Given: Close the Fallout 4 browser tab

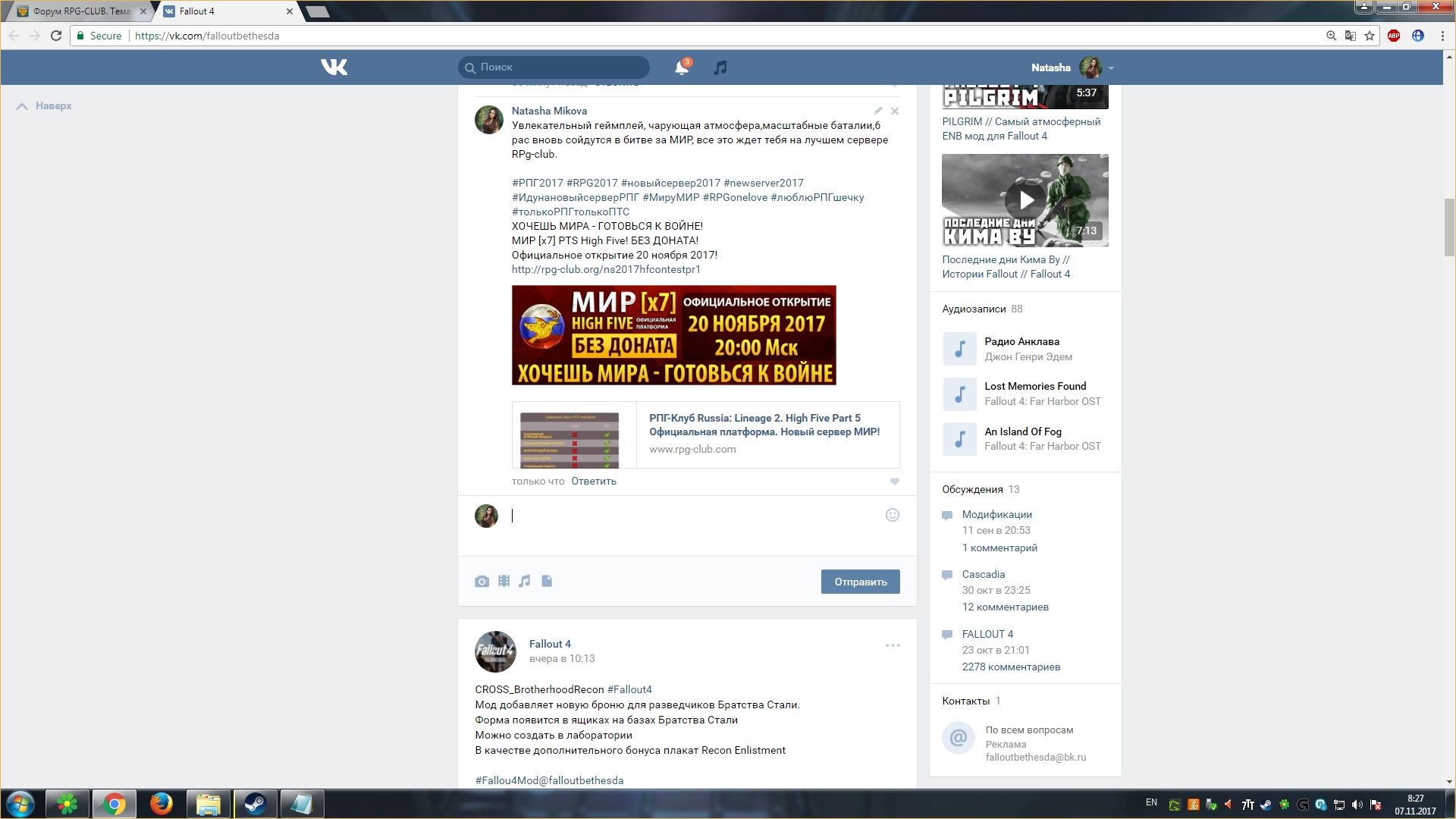Looking at the screenshot, I should click(x=289, y=11).
